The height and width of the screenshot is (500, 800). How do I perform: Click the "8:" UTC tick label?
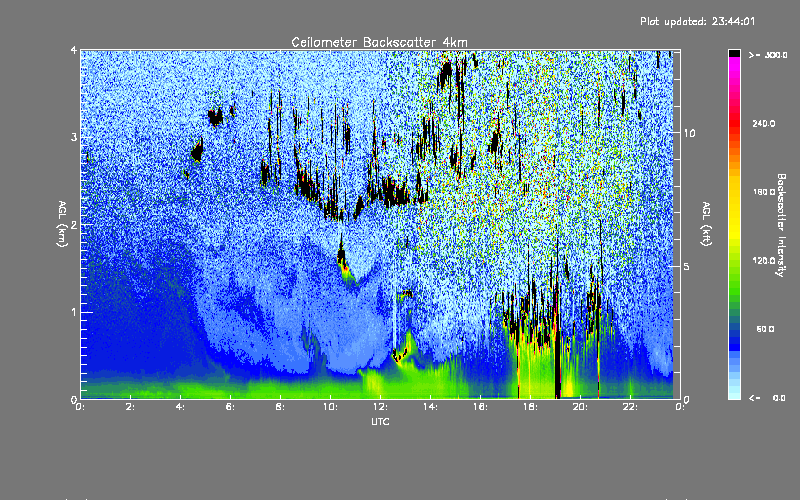pyautogui.click(x=280, y=407)
